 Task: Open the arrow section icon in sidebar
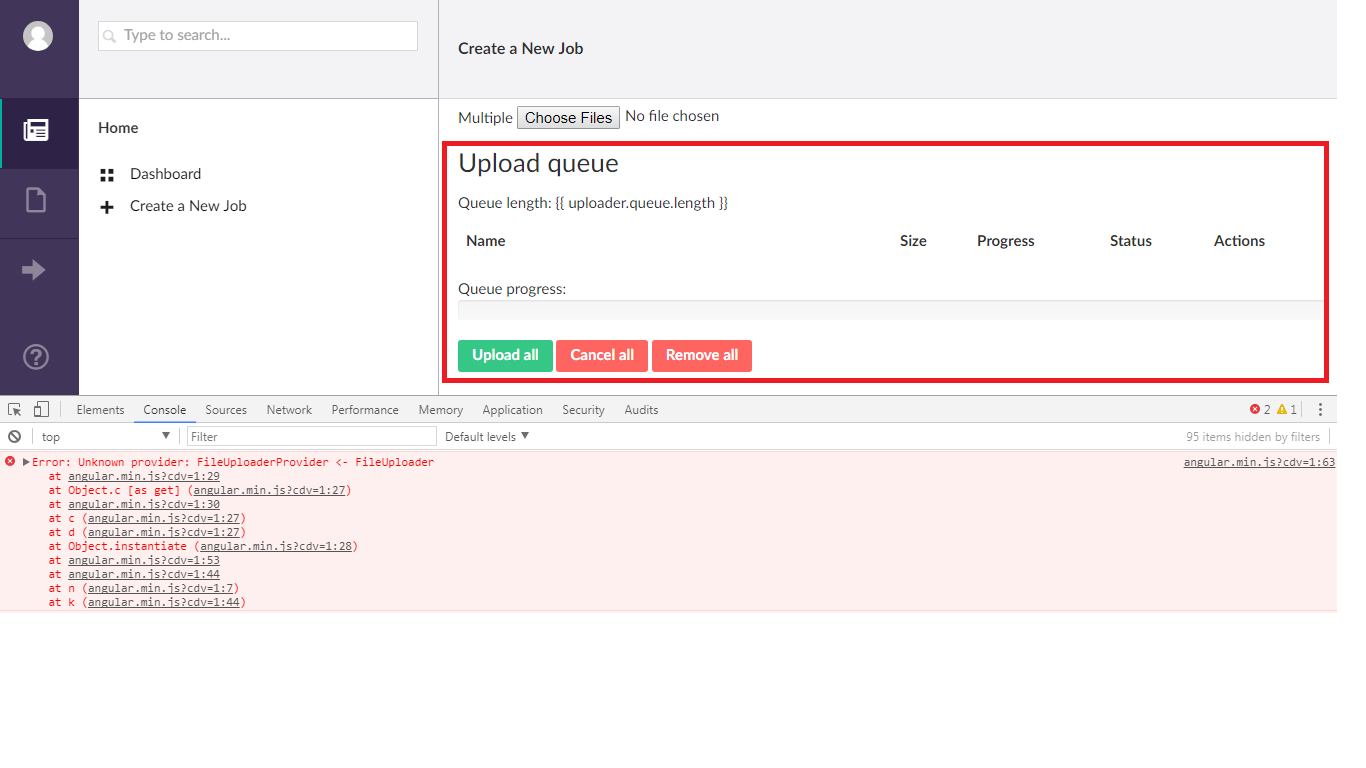[34, 270]
